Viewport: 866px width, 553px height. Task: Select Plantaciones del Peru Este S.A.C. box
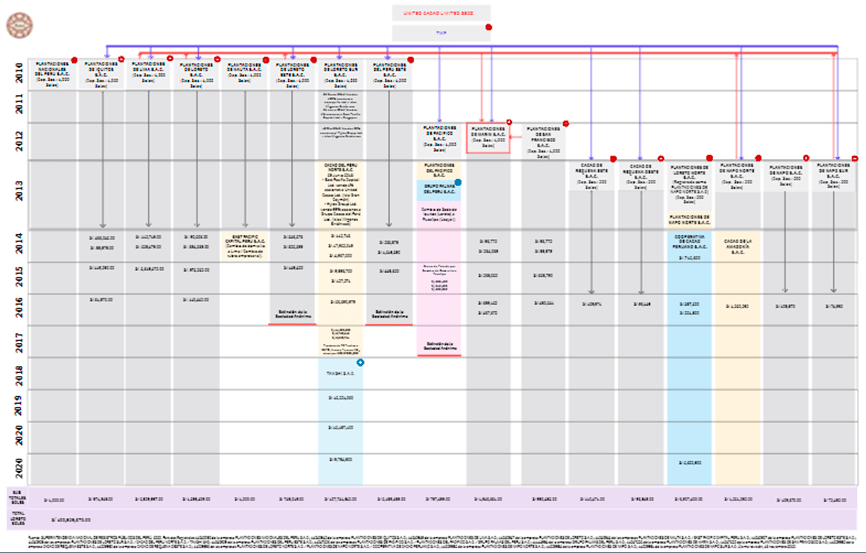coord(389,74)
